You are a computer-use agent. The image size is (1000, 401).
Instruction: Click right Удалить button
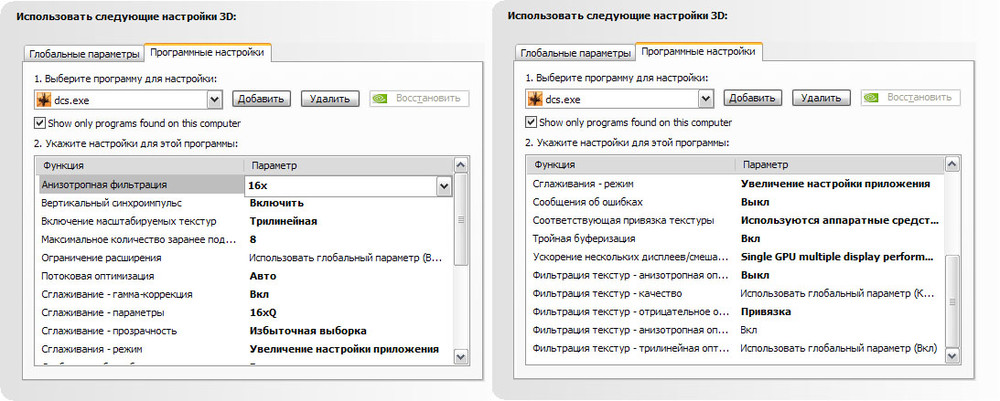(x=821, y=98)
